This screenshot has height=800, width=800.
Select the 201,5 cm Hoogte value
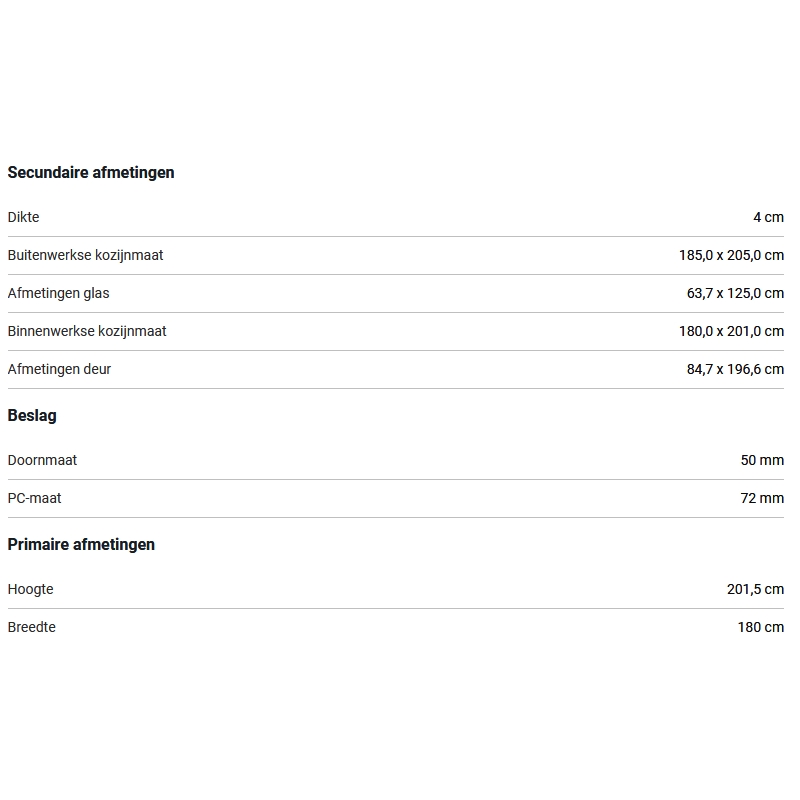pyautogui.click(x=755, y=589)
